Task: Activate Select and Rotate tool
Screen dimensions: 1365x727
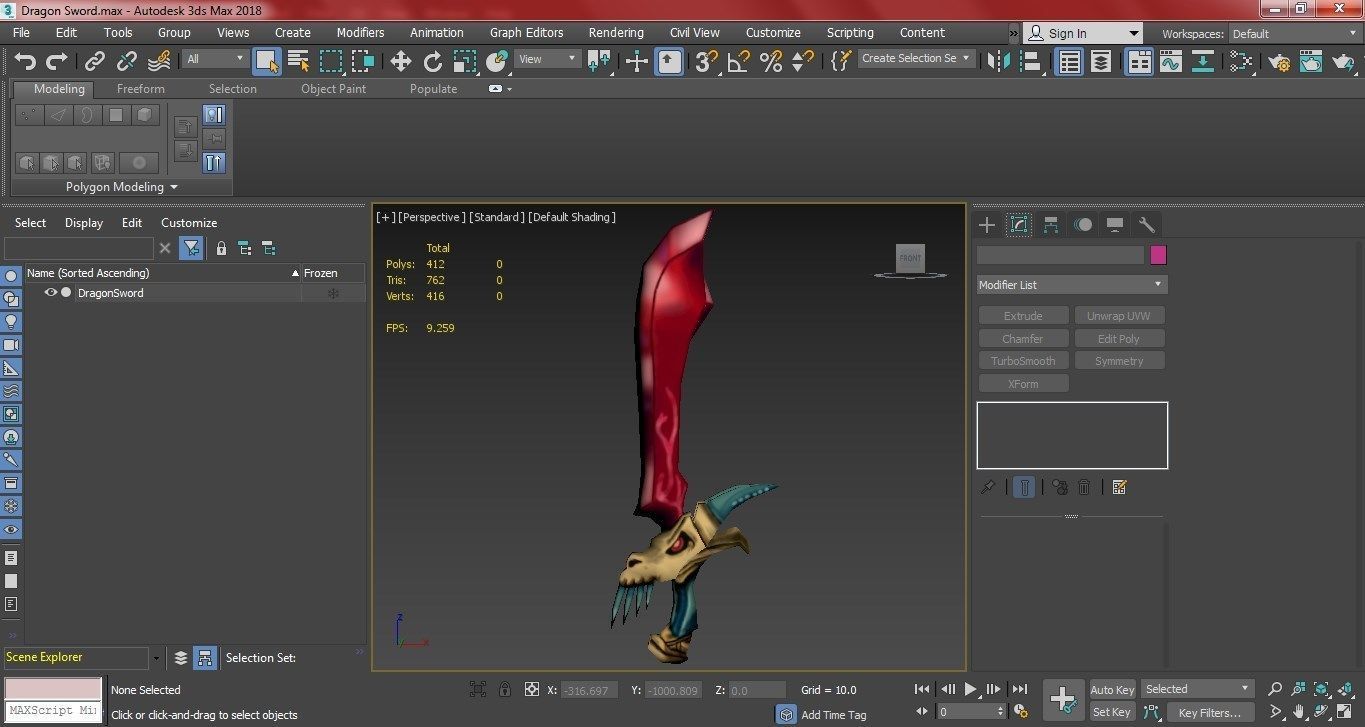Action: click(x=433, y=61)
